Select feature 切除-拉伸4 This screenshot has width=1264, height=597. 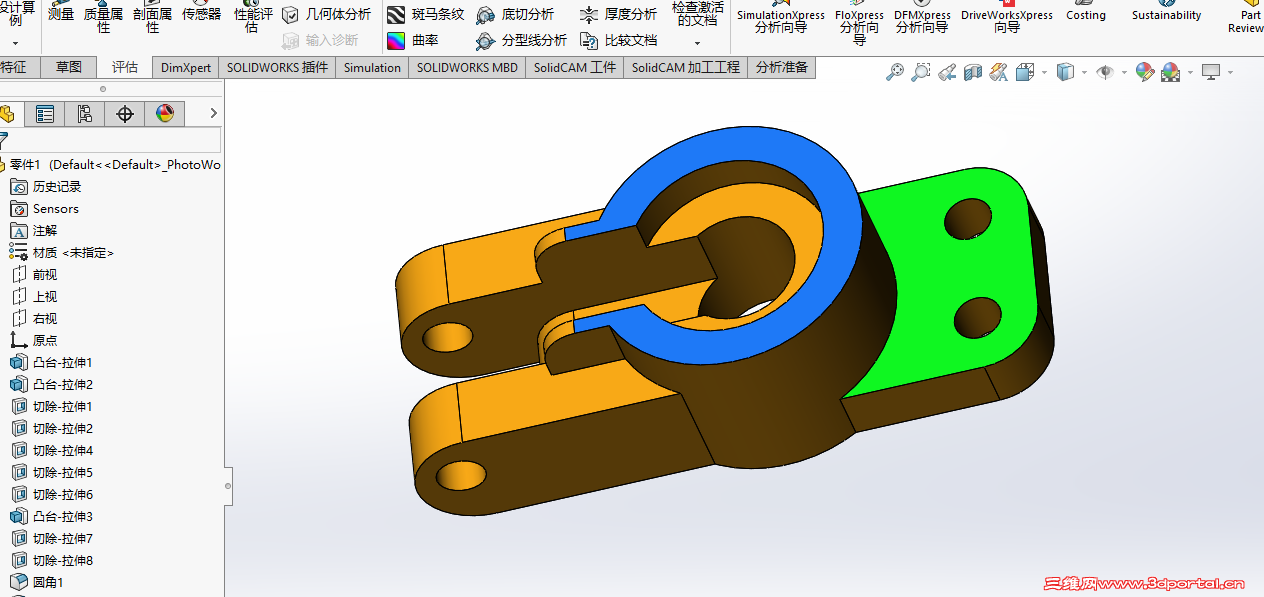click(x=52, y=451)
